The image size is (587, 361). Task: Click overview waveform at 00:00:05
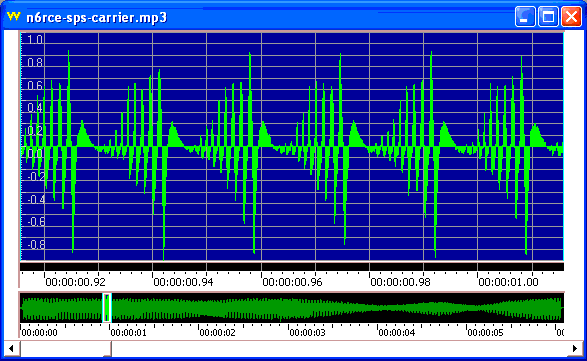pos(467,308)
